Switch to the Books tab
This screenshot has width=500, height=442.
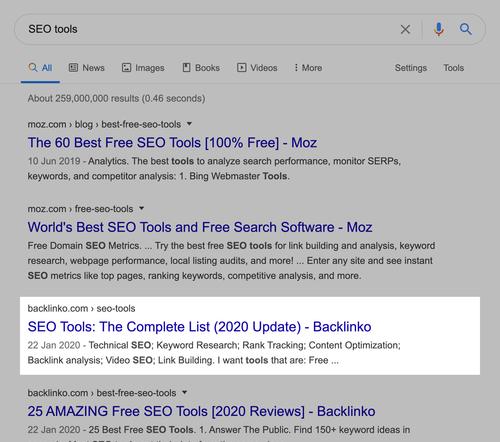(x=201, y=68)
